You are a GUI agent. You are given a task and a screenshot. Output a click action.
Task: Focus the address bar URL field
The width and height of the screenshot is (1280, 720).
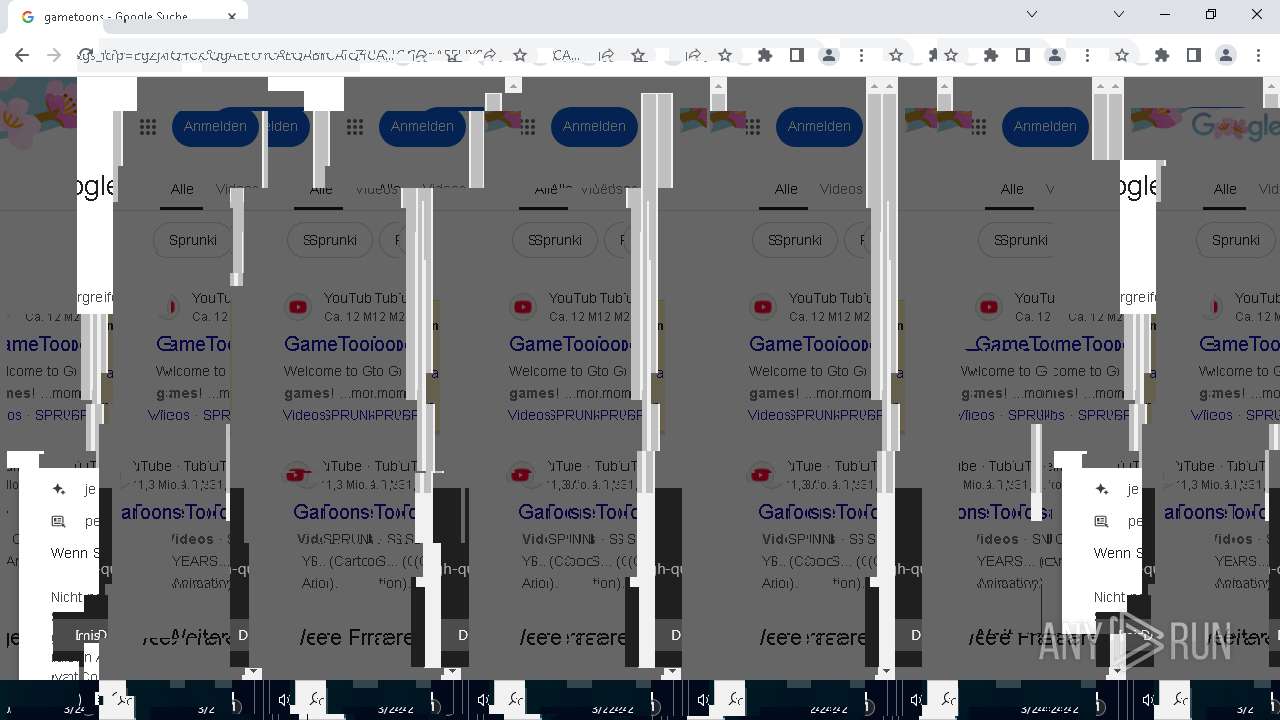(290, 56)
